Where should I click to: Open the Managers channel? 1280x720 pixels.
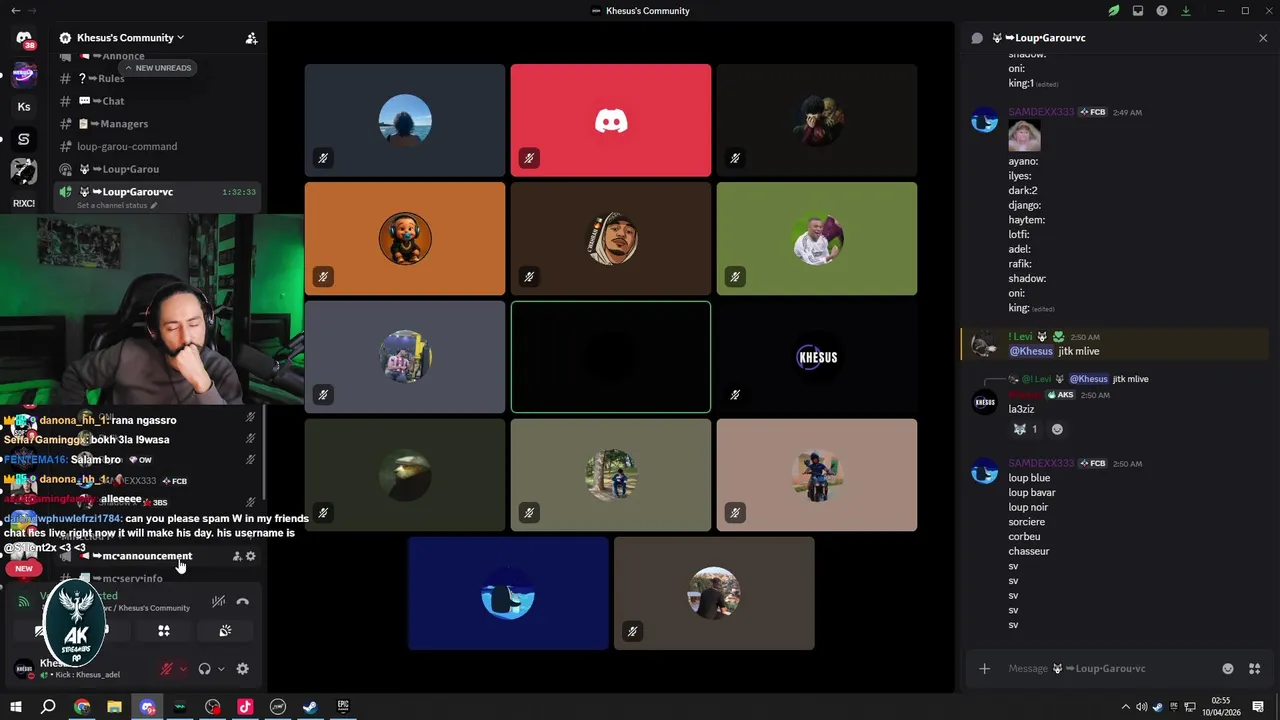[x=158, y=124]
